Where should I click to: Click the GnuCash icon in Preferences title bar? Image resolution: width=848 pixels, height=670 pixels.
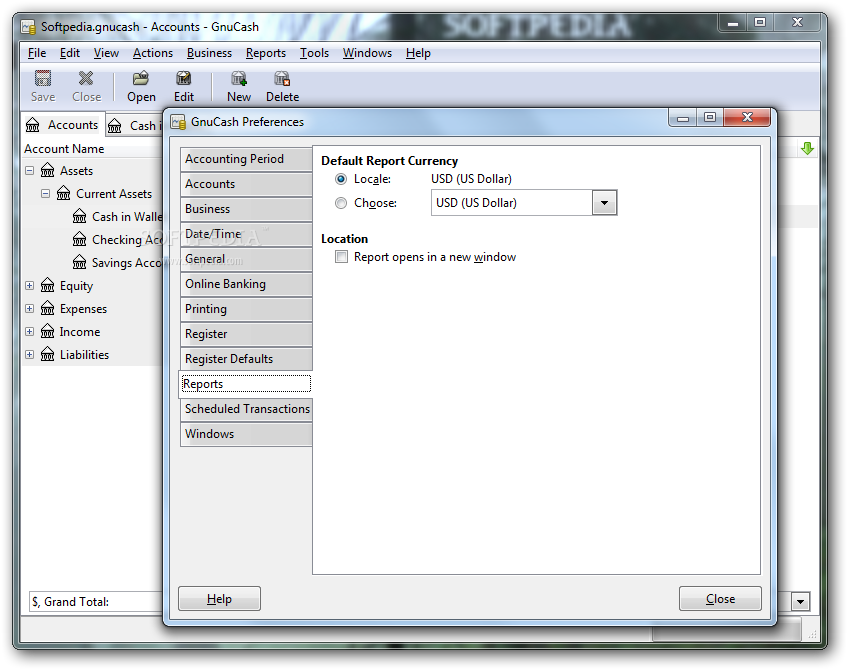[178, 122]
